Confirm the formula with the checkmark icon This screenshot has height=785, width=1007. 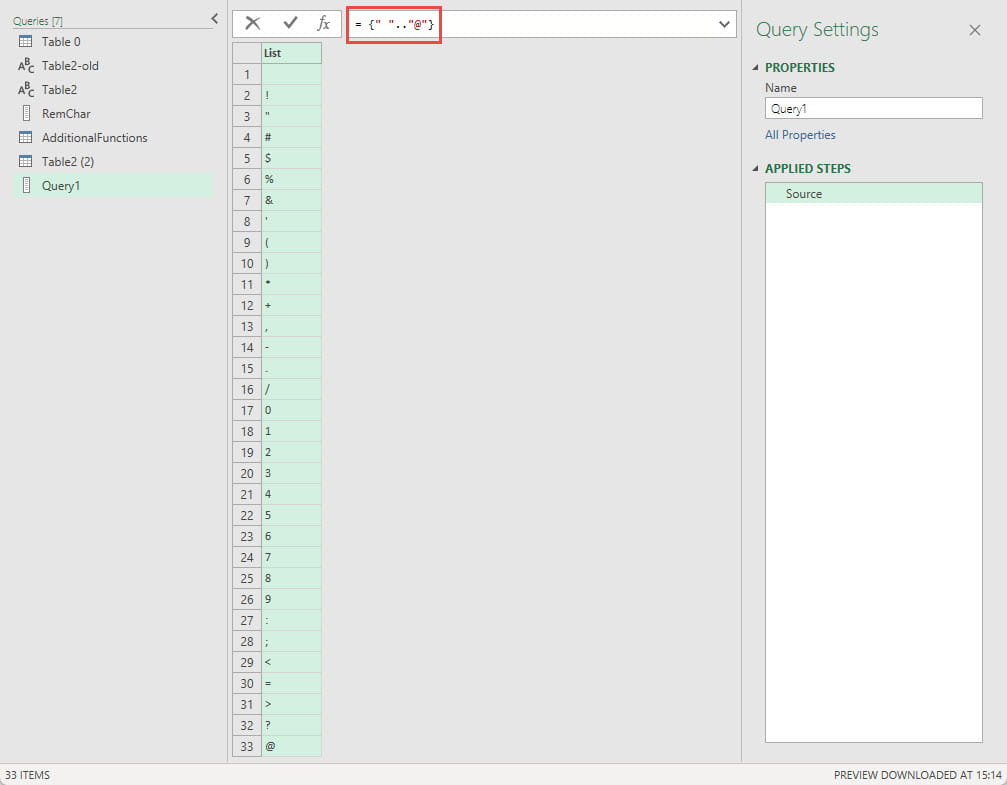tap(290, 24)
